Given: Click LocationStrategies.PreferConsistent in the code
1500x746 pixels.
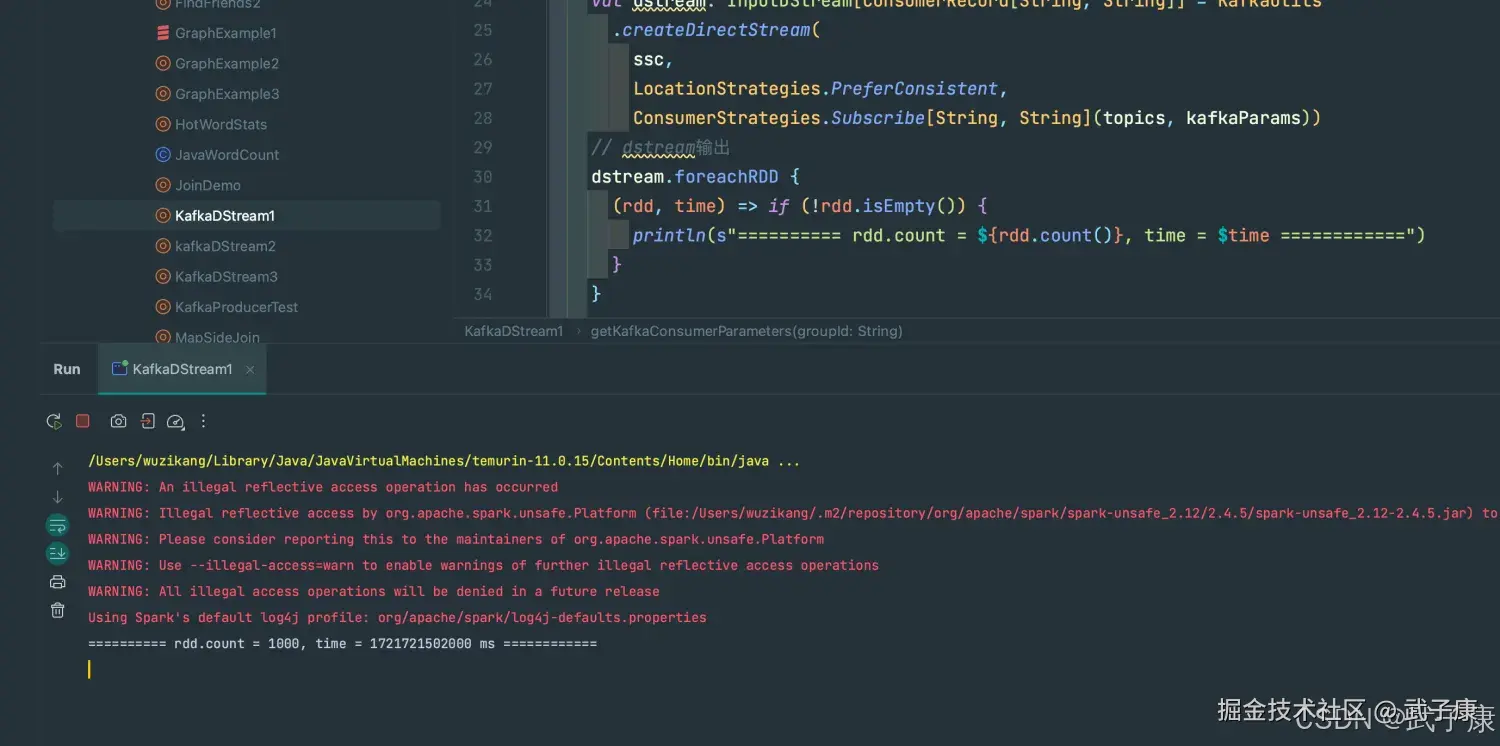Looking at the screenshot, I should pos(815,89).
